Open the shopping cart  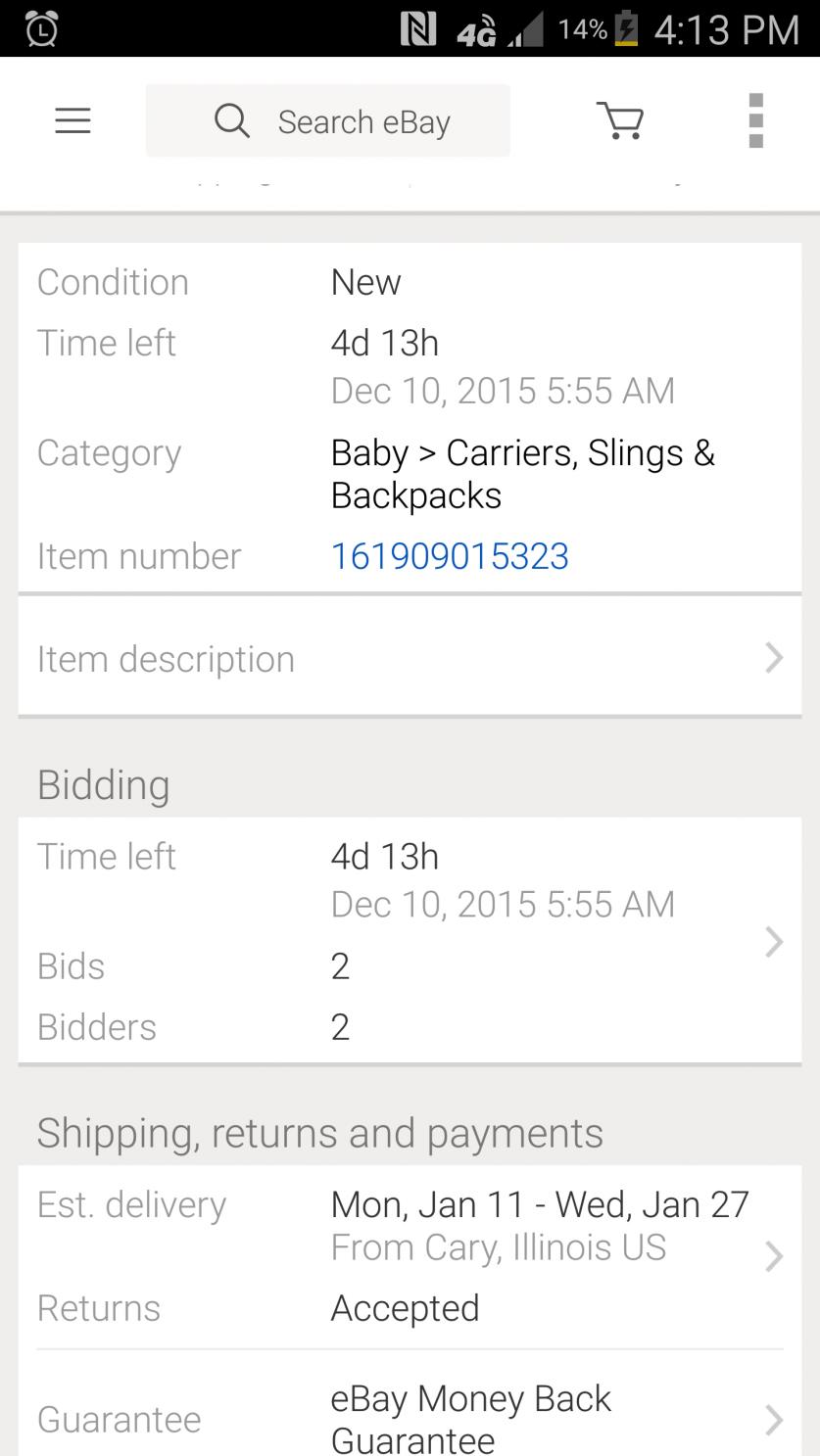[620, 120]
